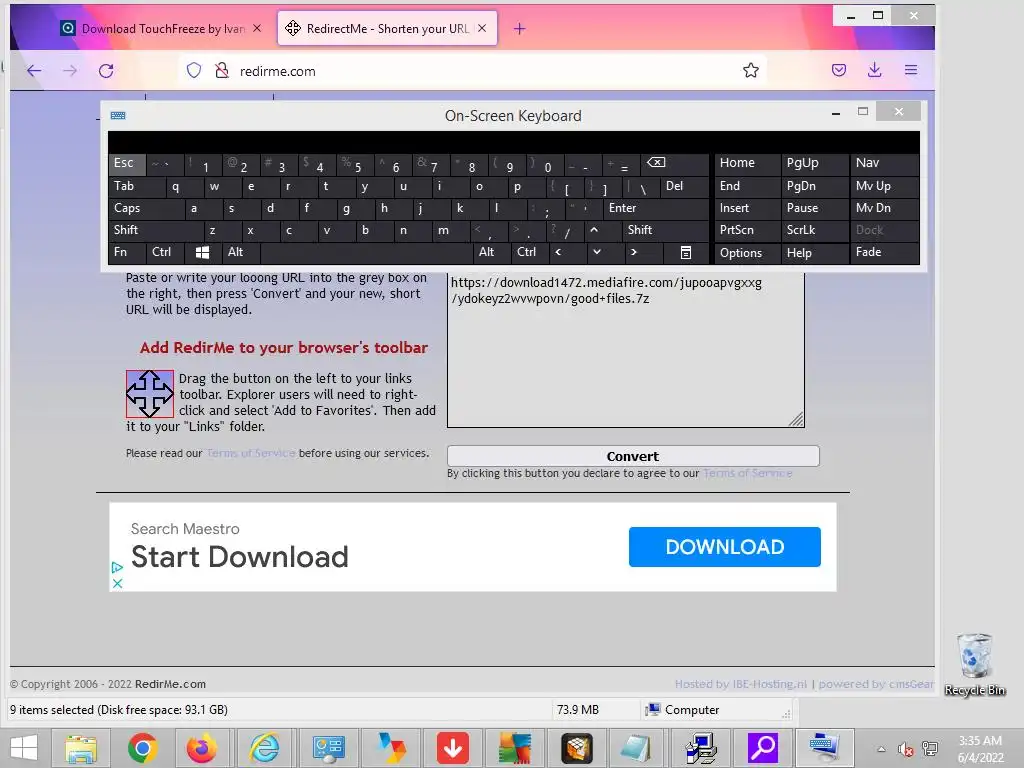
Task: Open the Recycle Bin on the desktop
Action: 975,664
